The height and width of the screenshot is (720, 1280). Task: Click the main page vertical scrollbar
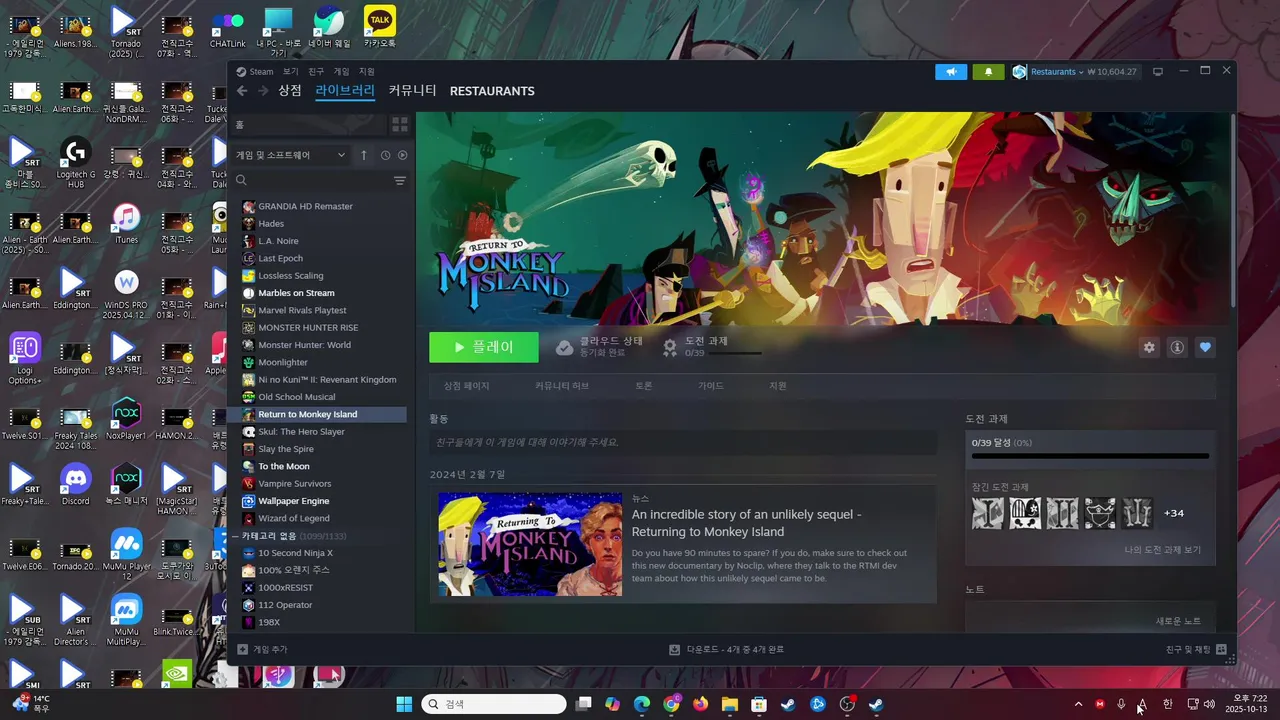[x=1232, y=210]
